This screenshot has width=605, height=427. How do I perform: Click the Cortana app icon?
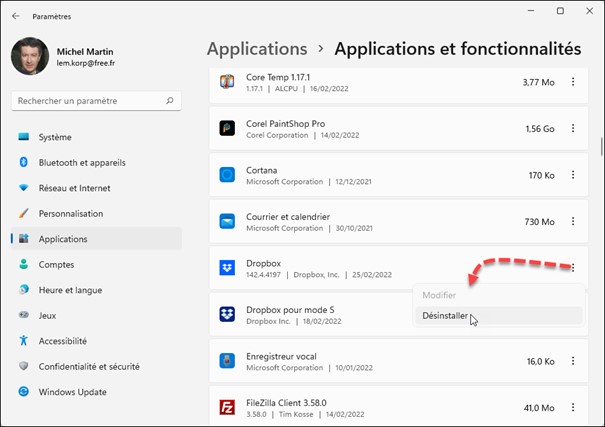coord(227,175)
